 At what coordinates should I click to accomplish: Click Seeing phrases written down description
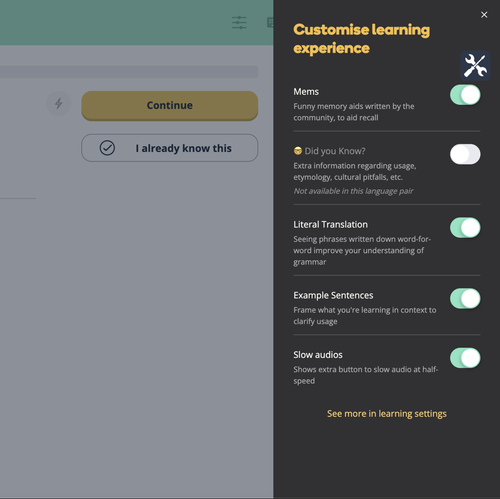click(x=362, y=251)
